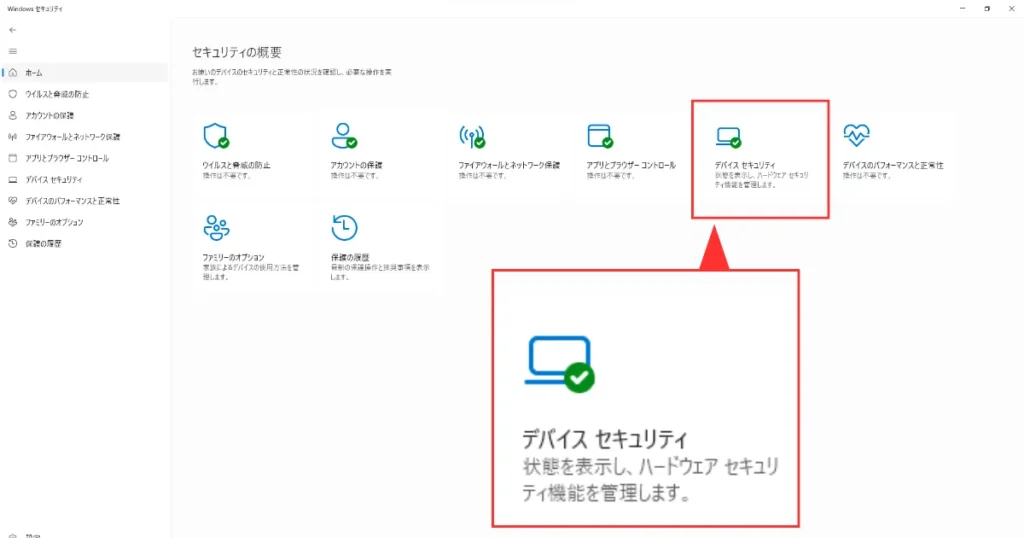Select ファイアウォールとネットワーク保護 label in sidebar

72,137
